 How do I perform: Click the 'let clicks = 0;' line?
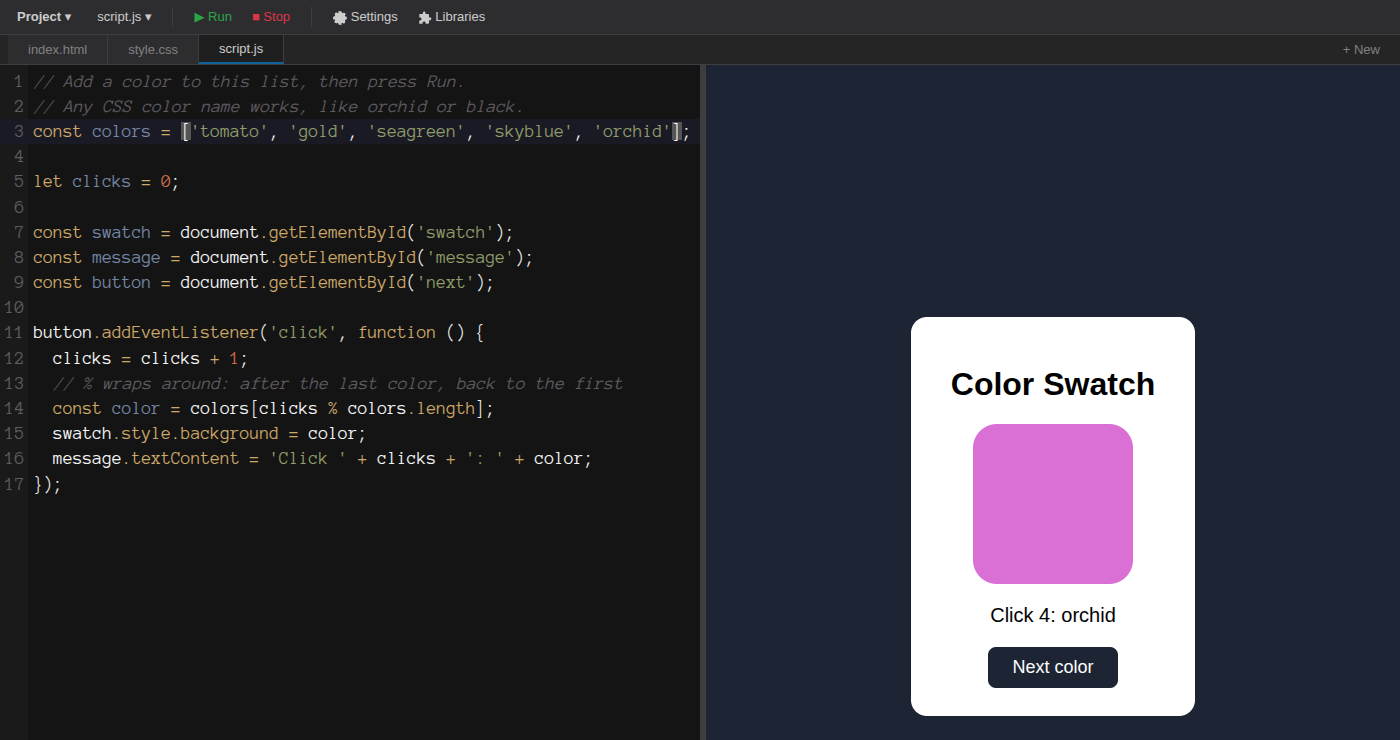[106, 181]
